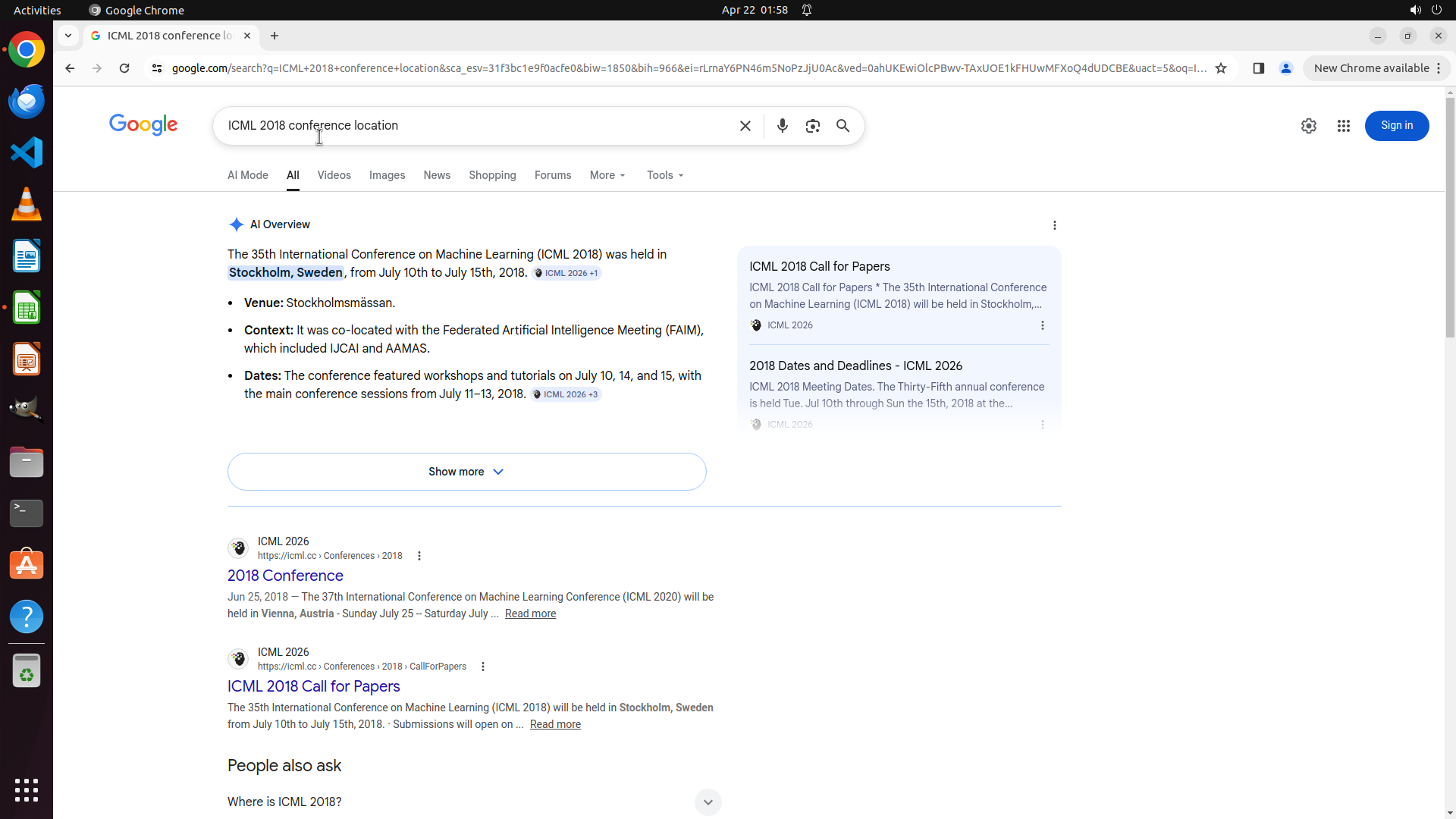Expand the More search filters dropdown
Viewport: 1456px width, 819px height.
click(x=607, y=175)
